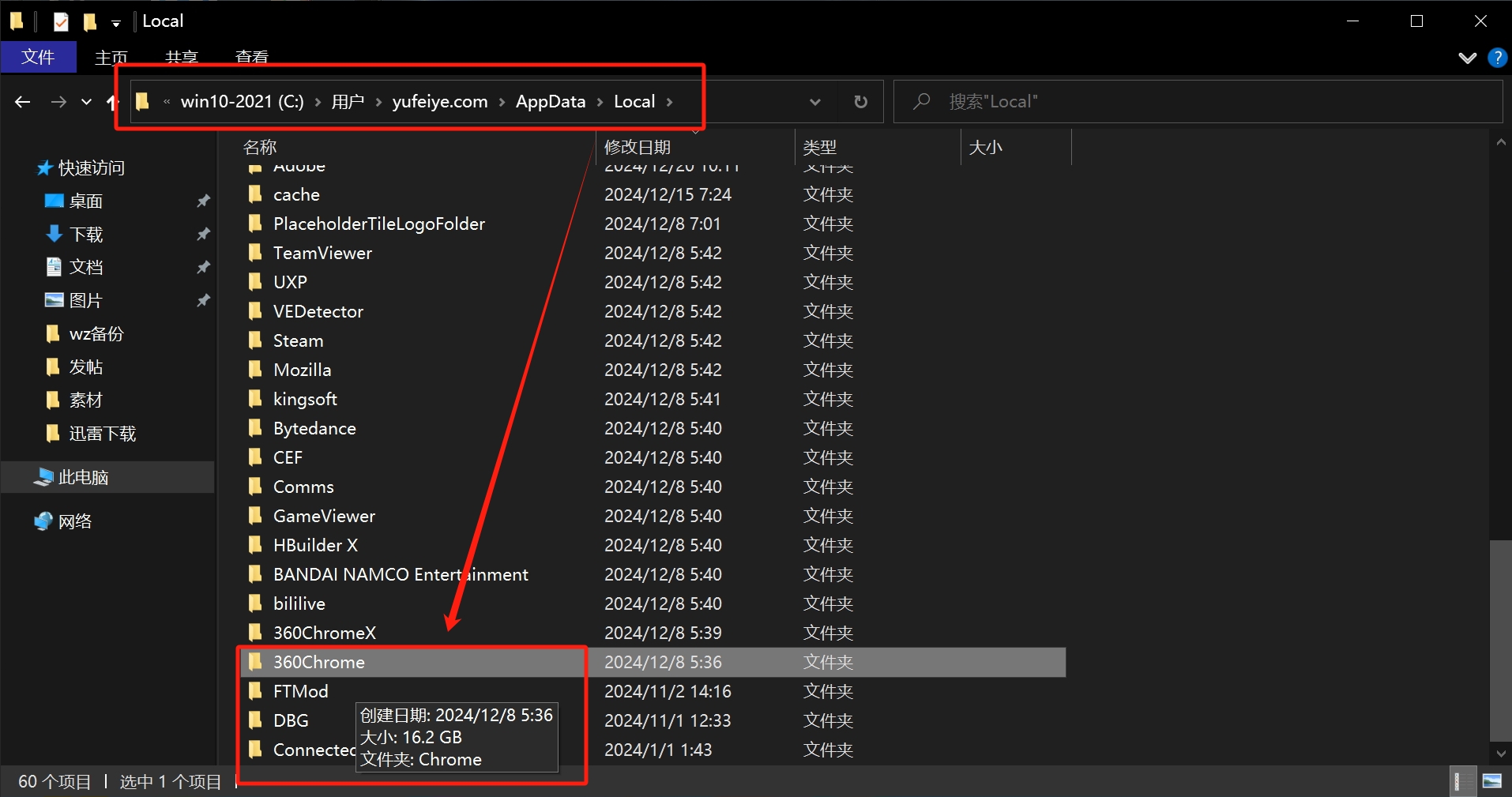Viewport: 1512px width, 797px height.
Task: Click AppData breadcrumb segment
Action: (x=551, y=101)
